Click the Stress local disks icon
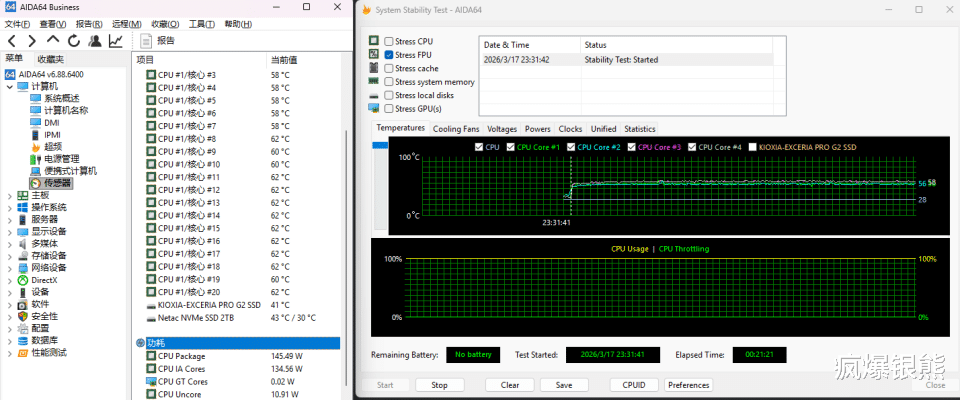This screenshot has width=960, height=400. [373, 96]
